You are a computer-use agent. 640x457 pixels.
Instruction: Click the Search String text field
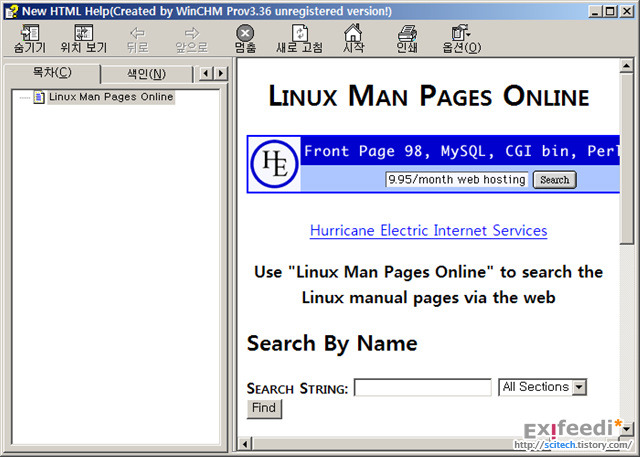point(423,387)
